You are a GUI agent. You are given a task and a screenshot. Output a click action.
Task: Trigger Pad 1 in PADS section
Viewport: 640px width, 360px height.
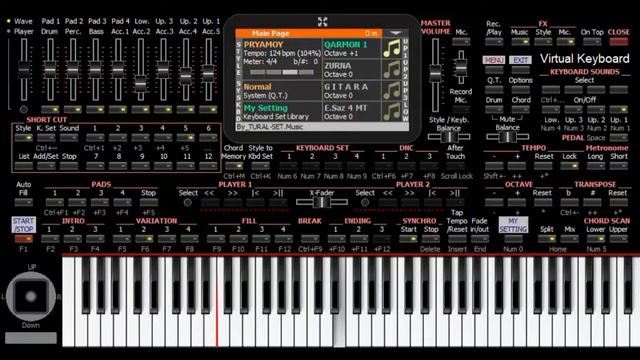[x=54, y=202]
